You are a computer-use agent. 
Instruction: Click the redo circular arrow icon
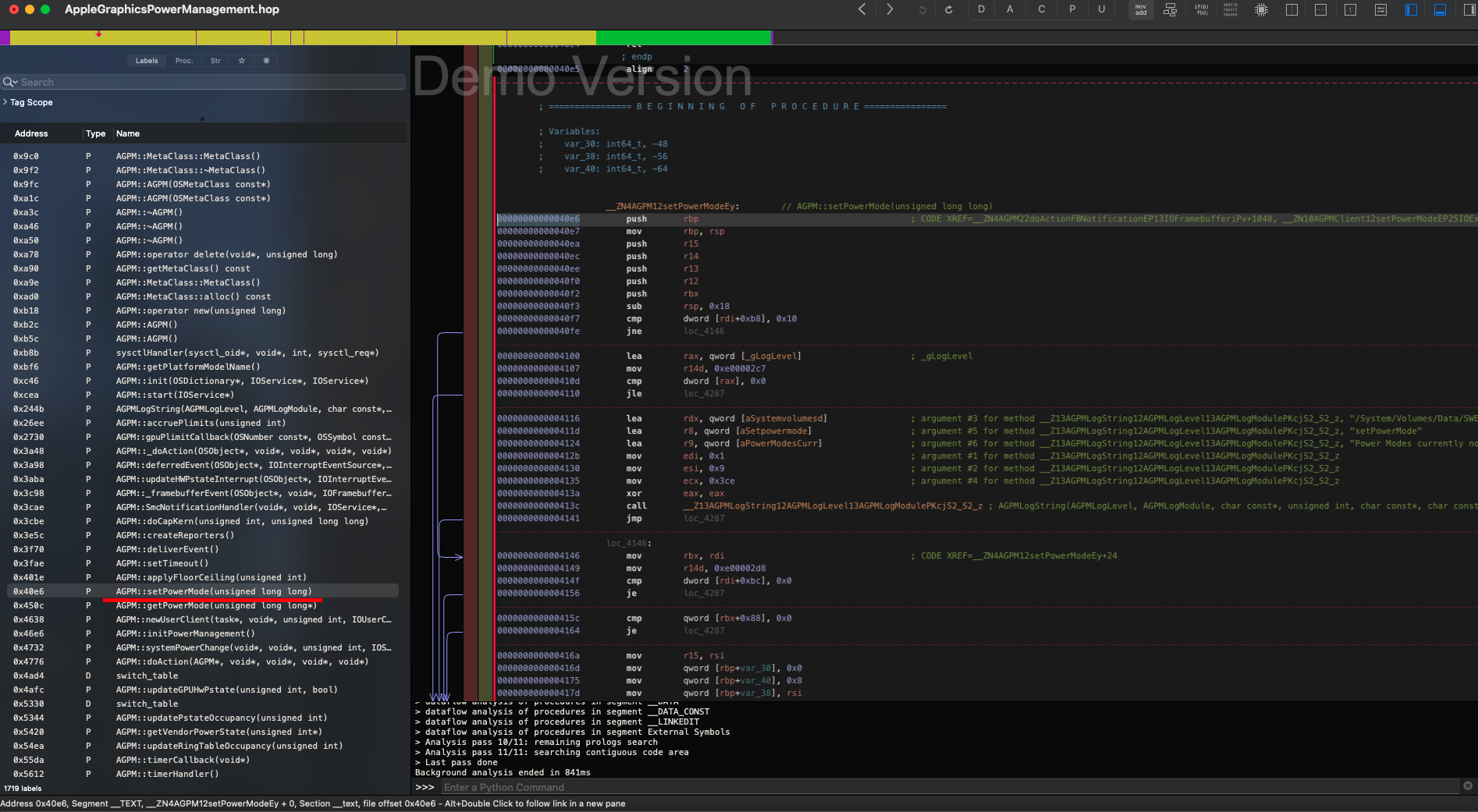click(949, 10)
